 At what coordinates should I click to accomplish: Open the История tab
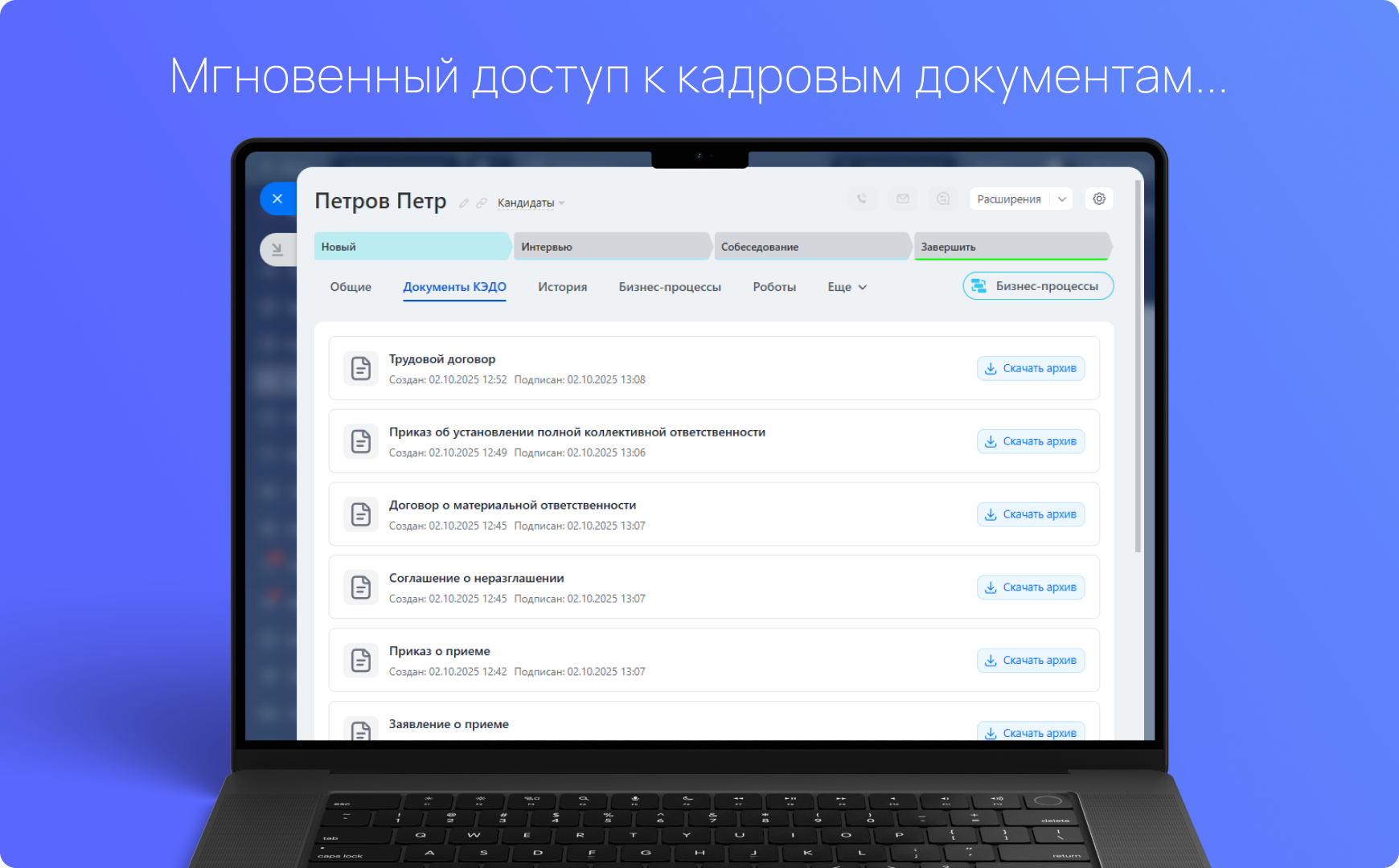tap(563, 287)
